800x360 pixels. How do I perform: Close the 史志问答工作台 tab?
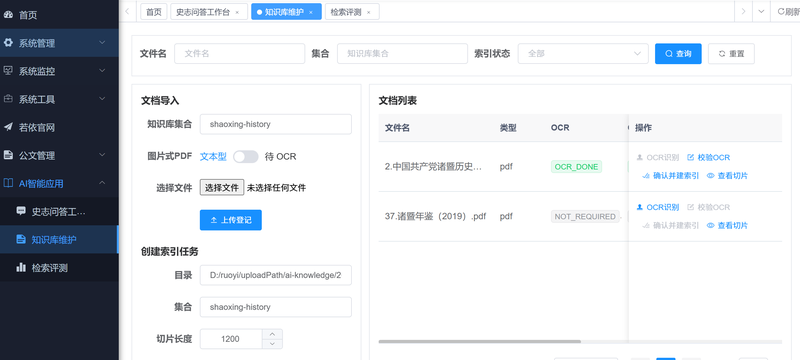point(237,12)
